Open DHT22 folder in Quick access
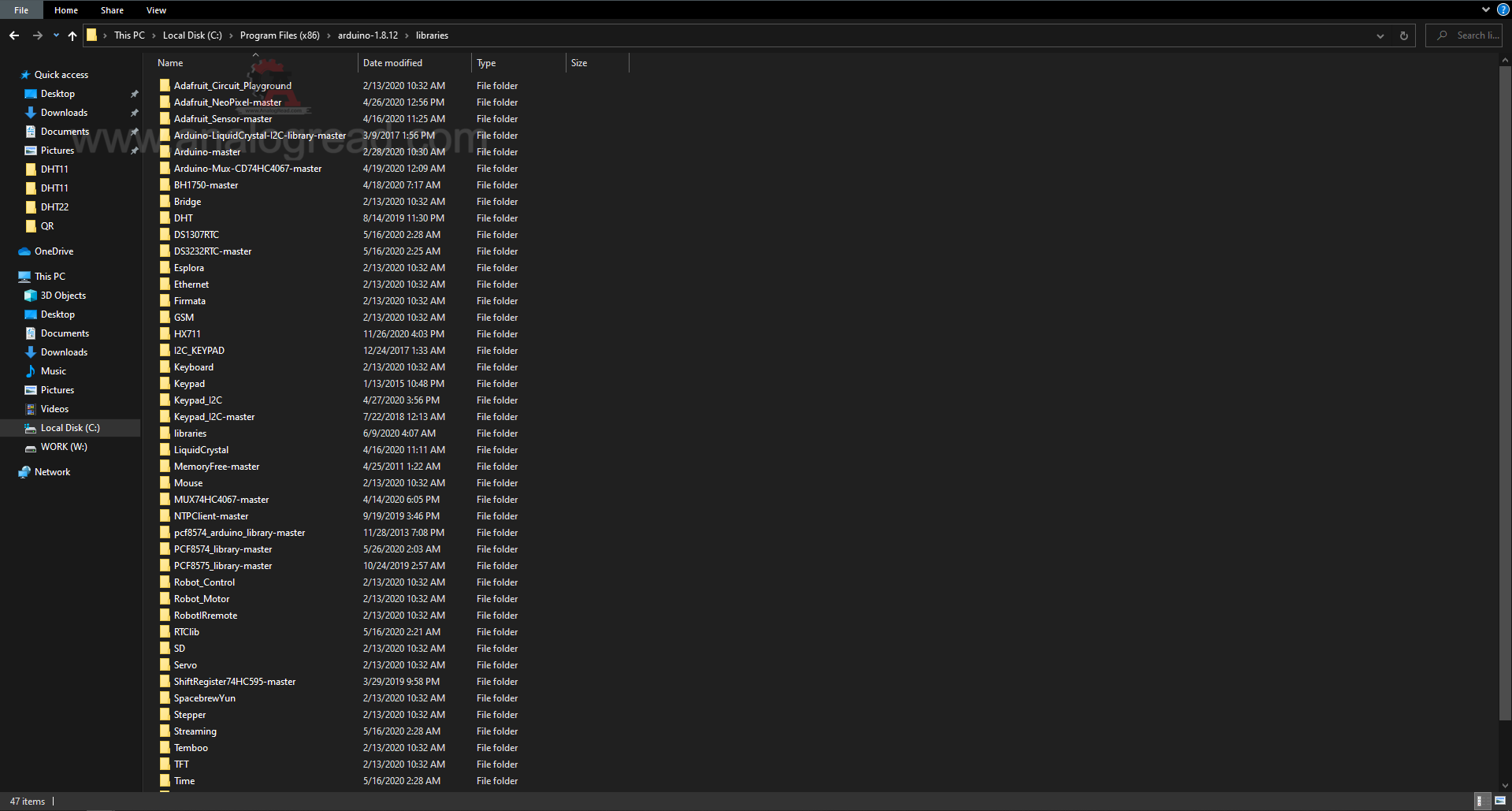The height and width of the screenshot is (811, 1512). [x=54, y=207]
